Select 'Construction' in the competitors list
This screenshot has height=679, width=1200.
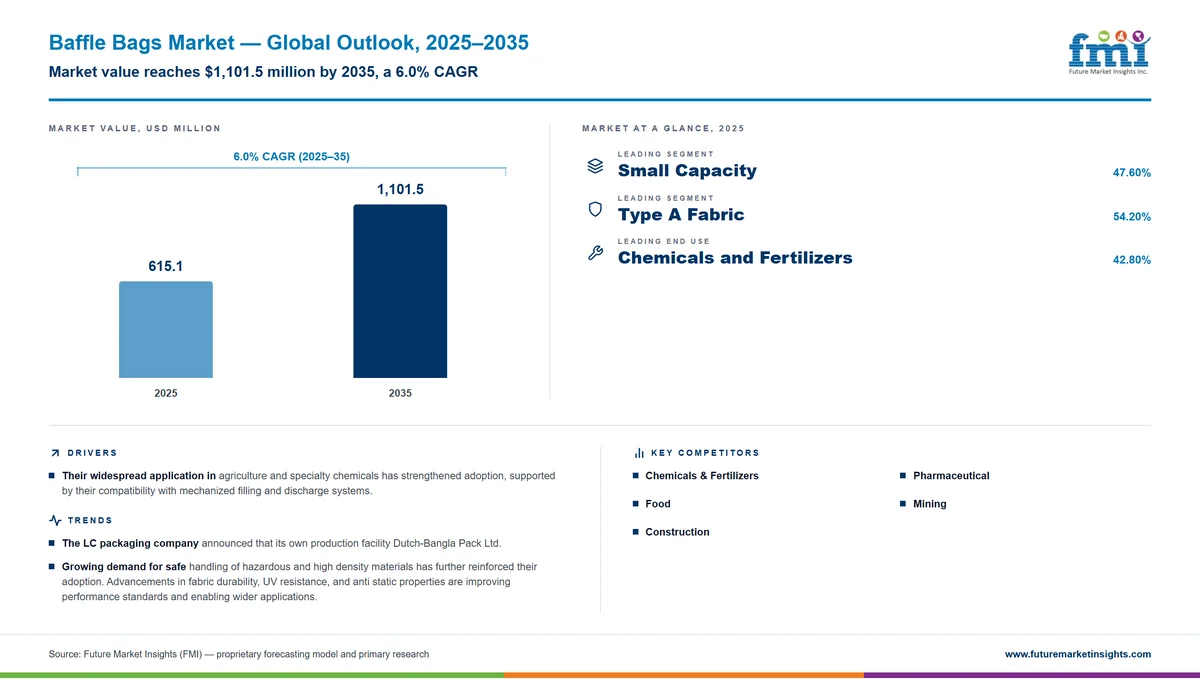[677, 532]
